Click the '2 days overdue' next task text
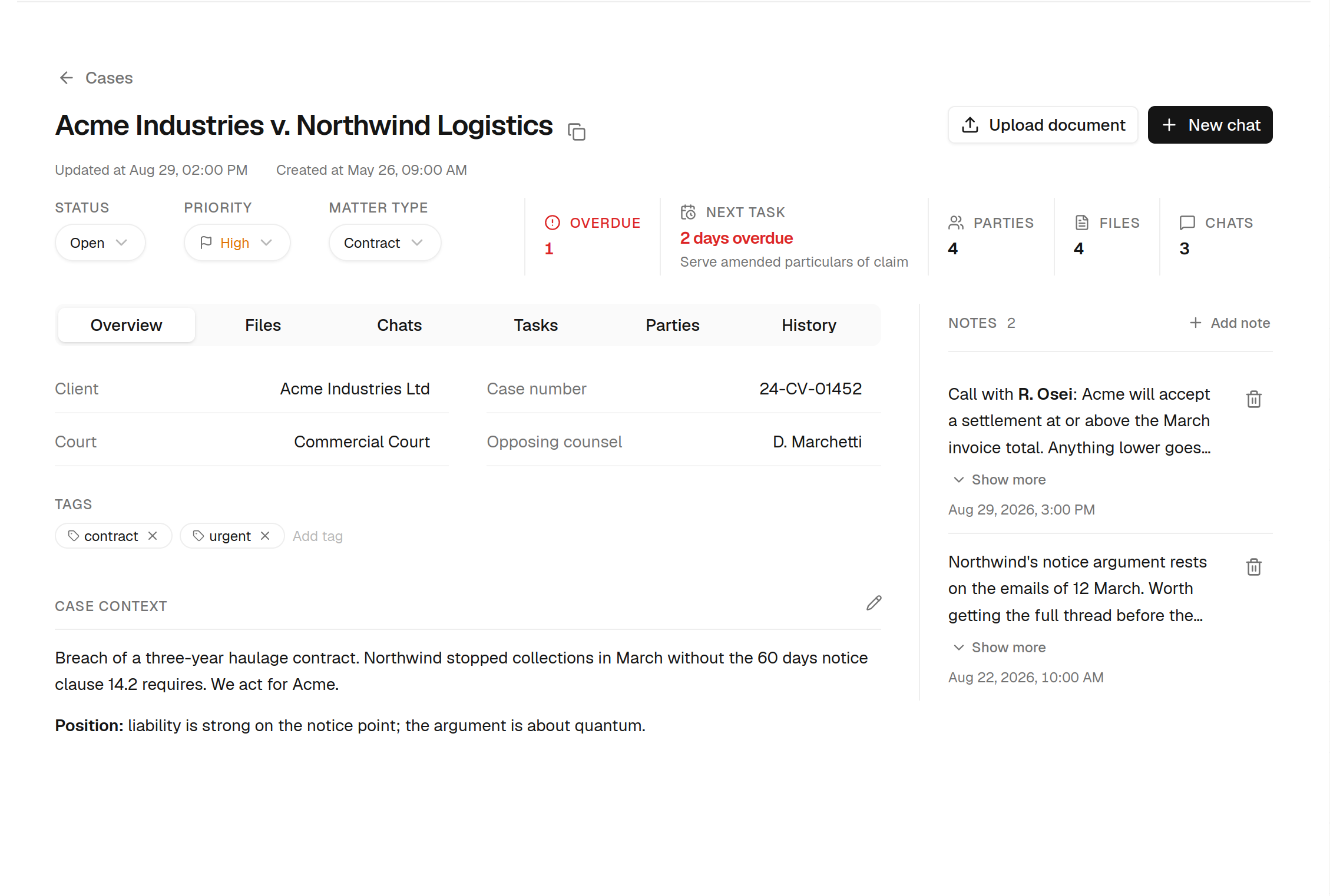Viewport: 1330px width, 896px height. point(736,238)
